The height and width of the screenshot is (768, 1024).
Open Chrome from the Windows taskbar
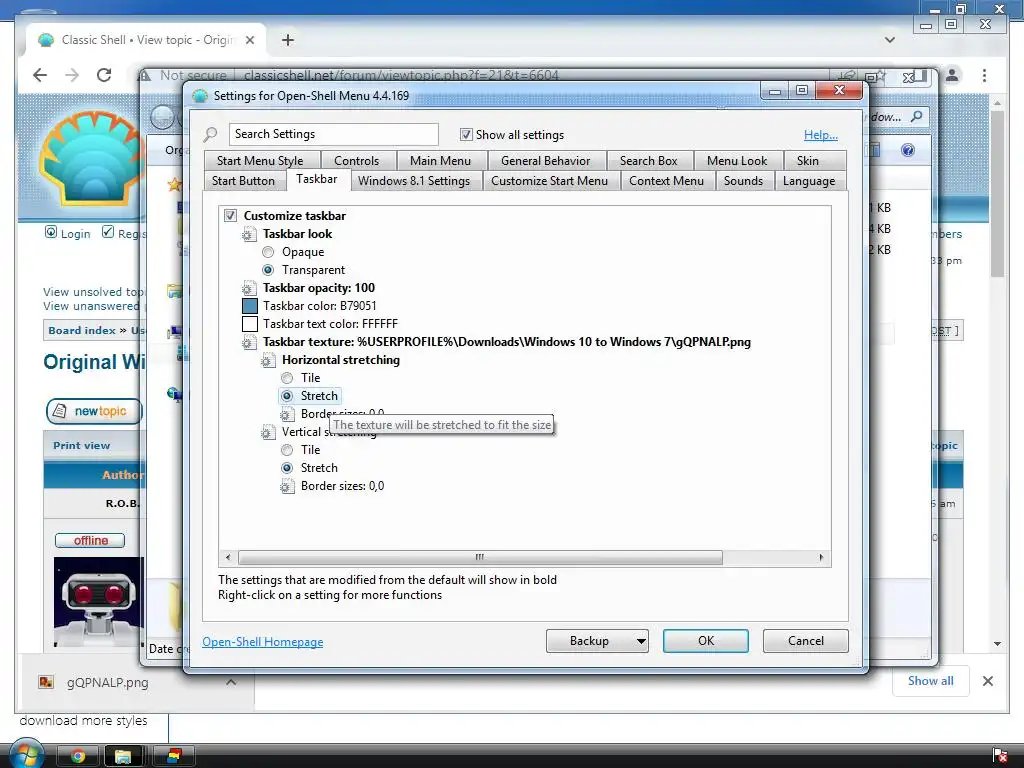[78, 756]
